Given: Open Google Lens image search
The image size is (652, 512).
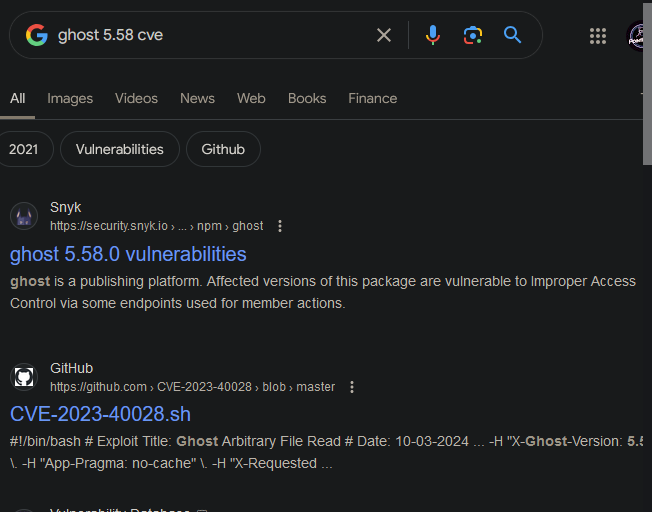Looking at the screenshot, I should tap(473, 35).
